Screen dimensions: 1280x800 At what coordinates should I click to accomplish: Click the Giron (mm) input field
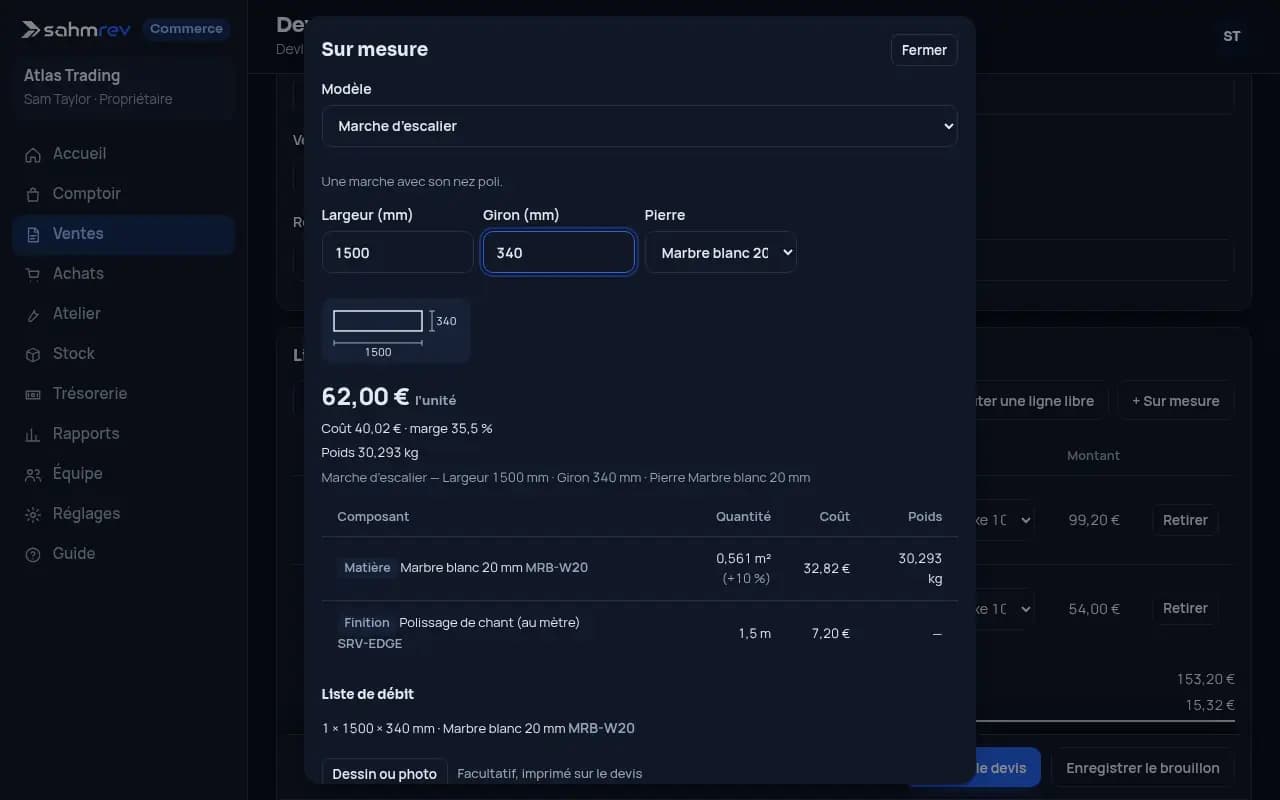tap(559, 253)
